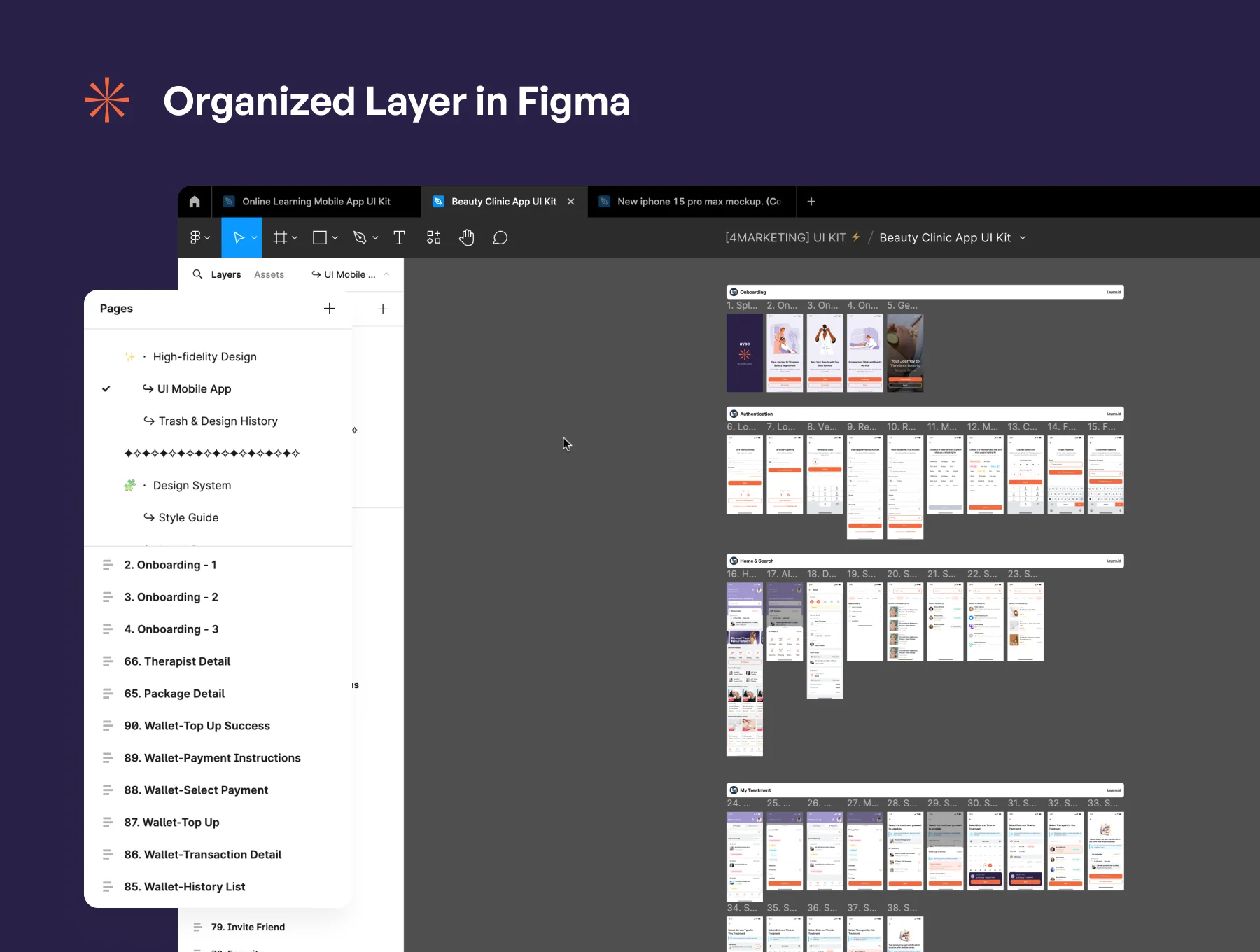Select the Rectangle shape tool
This screenshot has height=952, width=1260.
tap(320, 238)
